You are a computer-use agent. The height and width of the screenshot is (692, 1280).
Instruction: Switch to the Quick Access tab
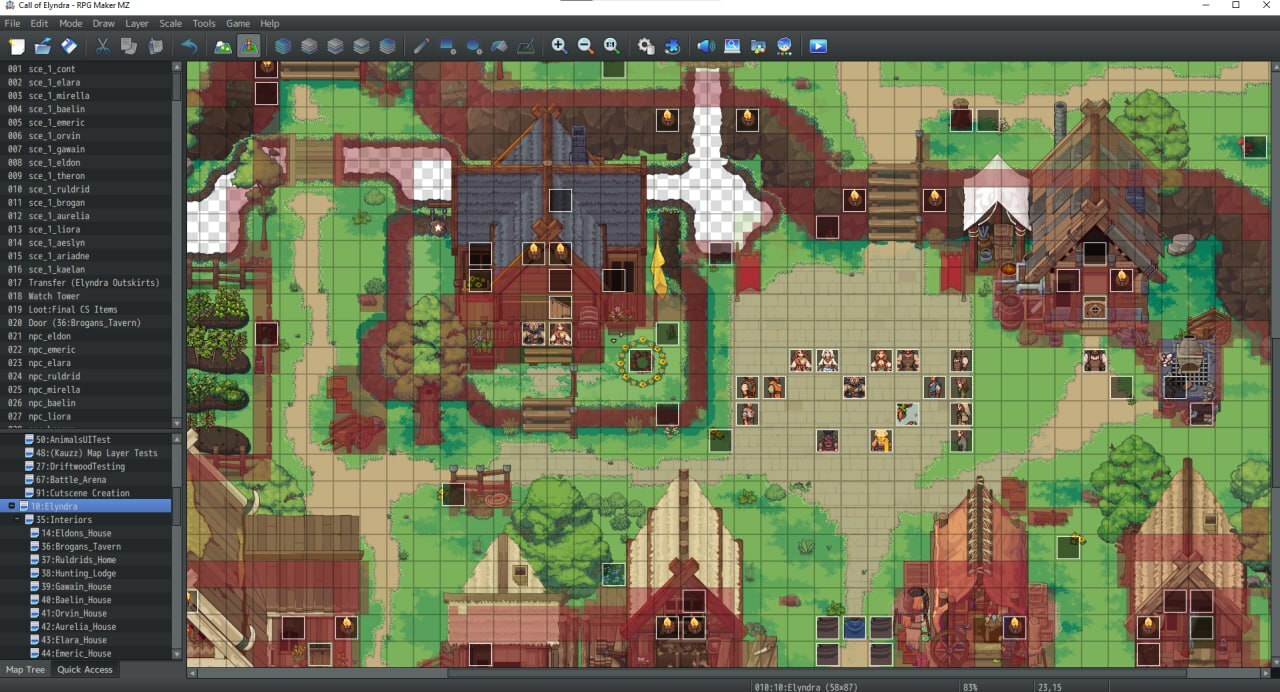click(85, 669)
